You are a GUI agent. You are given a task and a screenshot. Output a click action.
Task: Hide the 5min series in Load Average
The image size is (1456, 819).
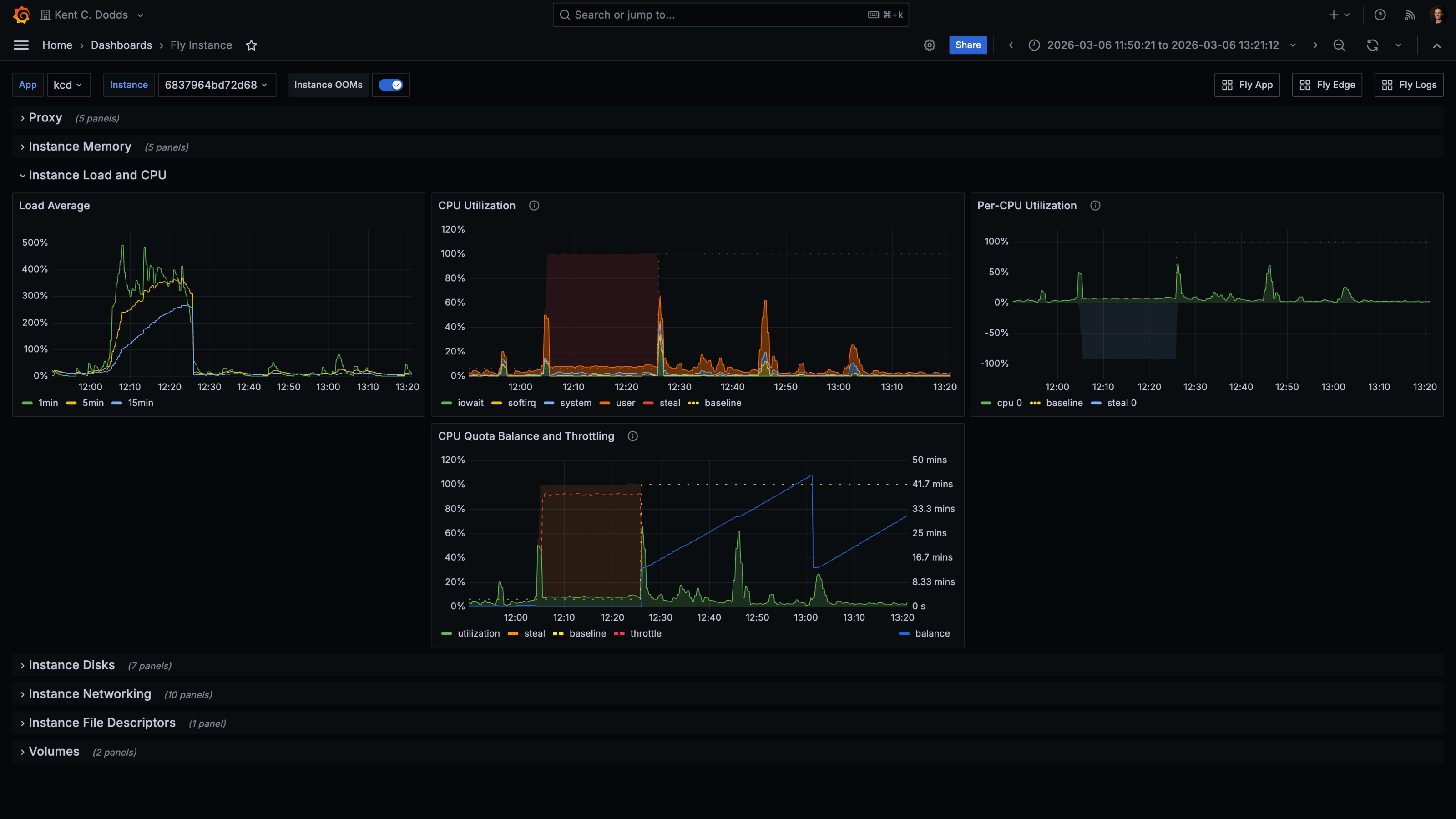point(93,403)
